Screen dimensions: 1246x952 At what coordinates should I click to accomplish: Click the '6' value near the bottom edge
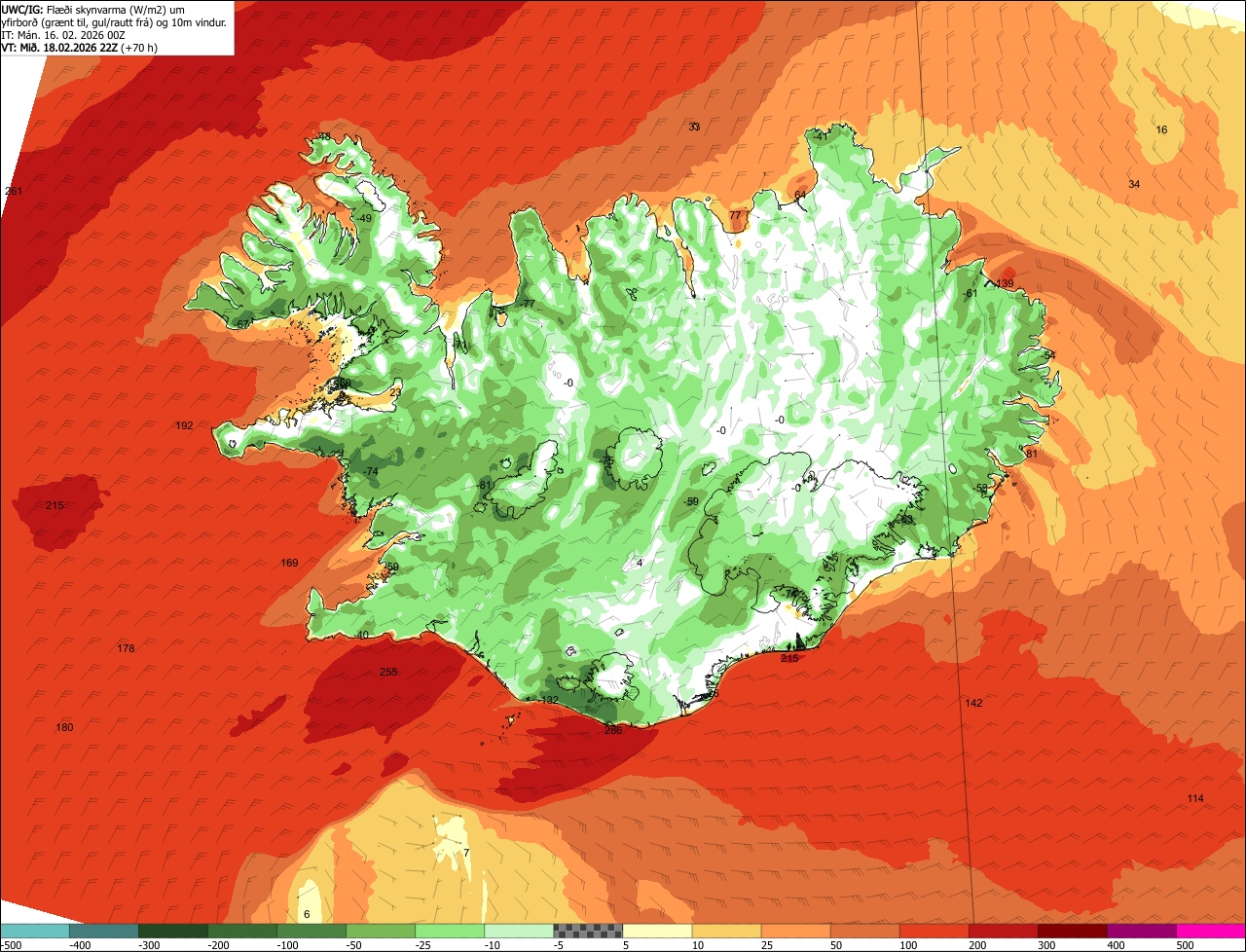click(307, 914)
